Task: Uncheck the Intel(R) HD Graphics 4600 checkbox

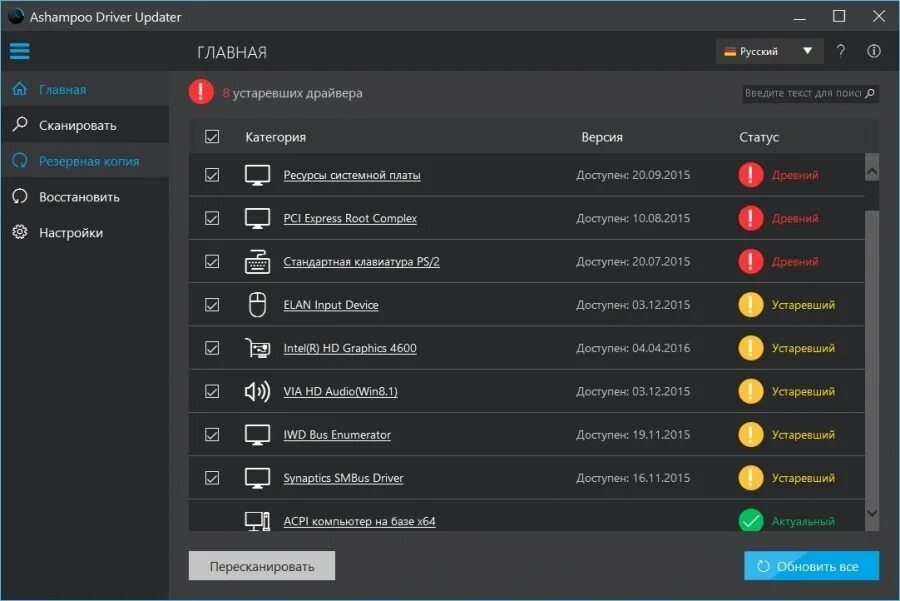Action: point(212,348)
